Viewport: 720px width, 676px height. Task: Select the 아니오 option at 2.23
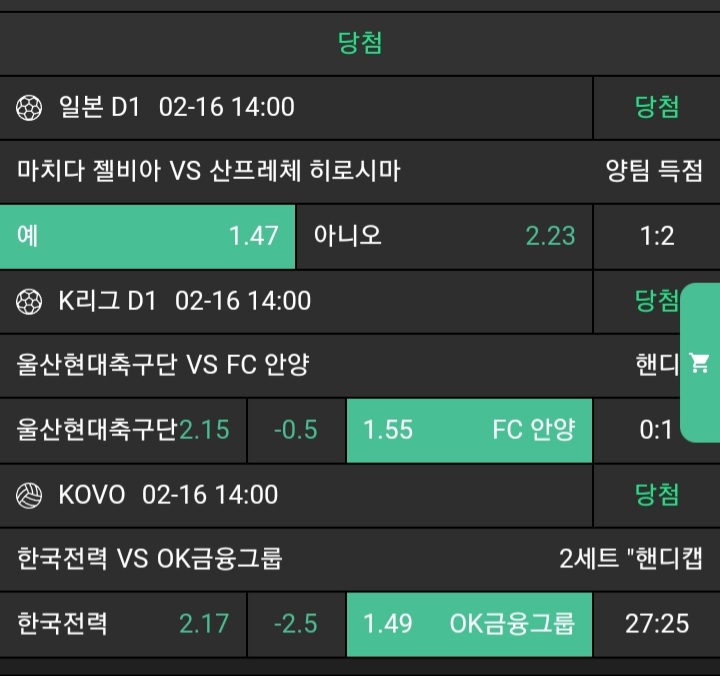(444, 236)
